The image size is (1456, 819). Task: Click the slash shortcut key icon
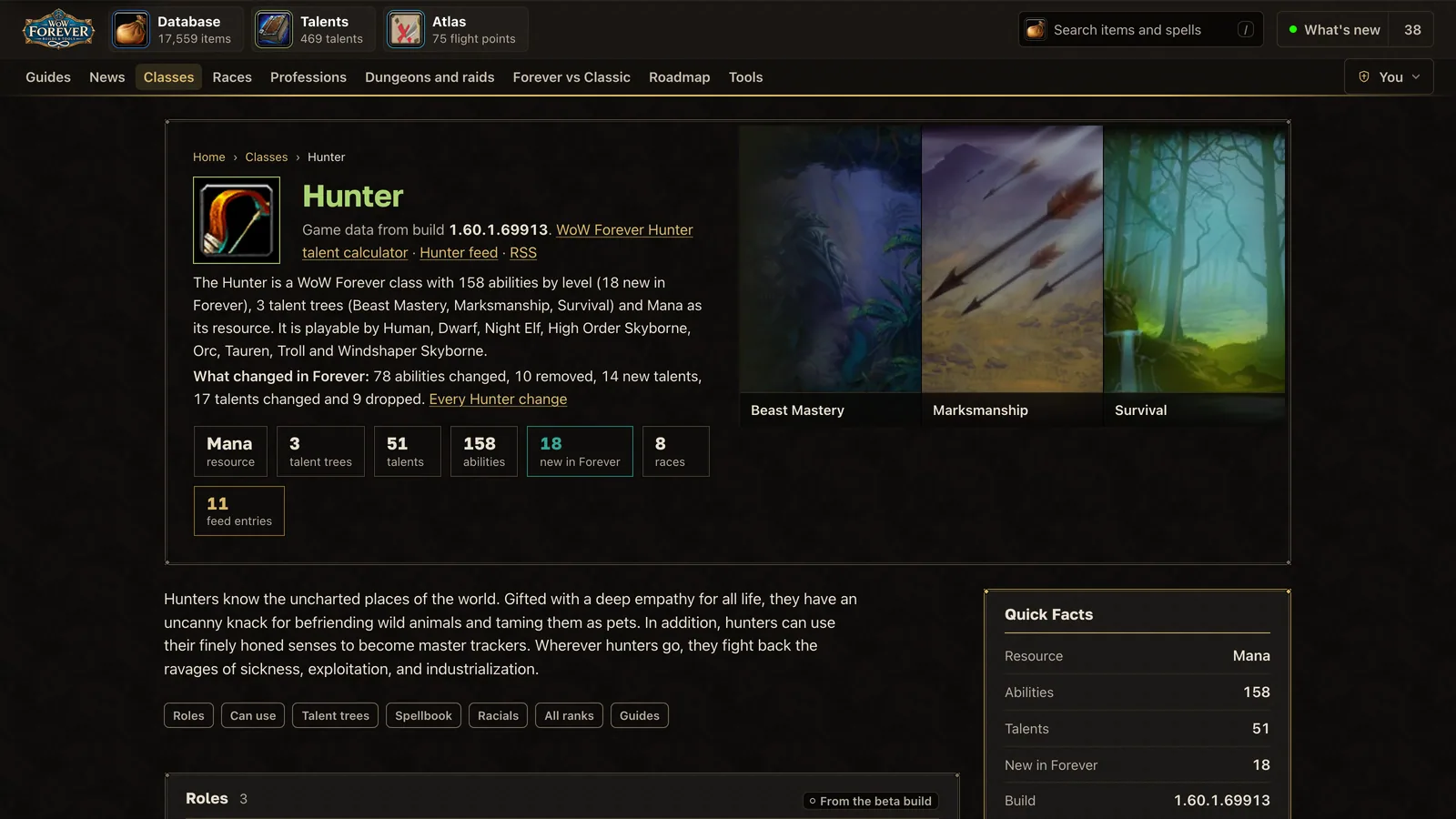pyautogui.click(x=1245, y=30)
